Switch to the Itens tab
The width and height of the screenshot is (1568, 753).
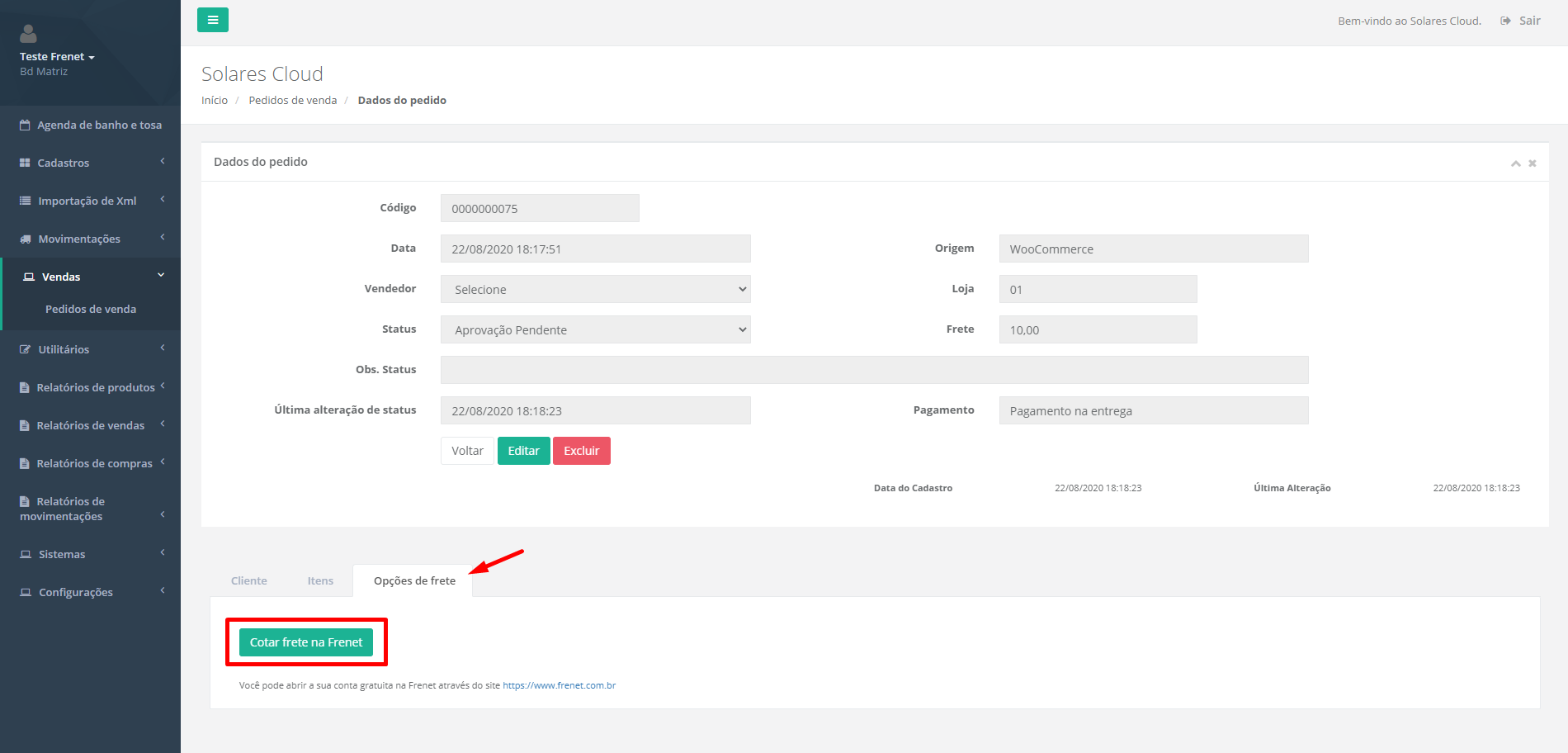[320, 580]
